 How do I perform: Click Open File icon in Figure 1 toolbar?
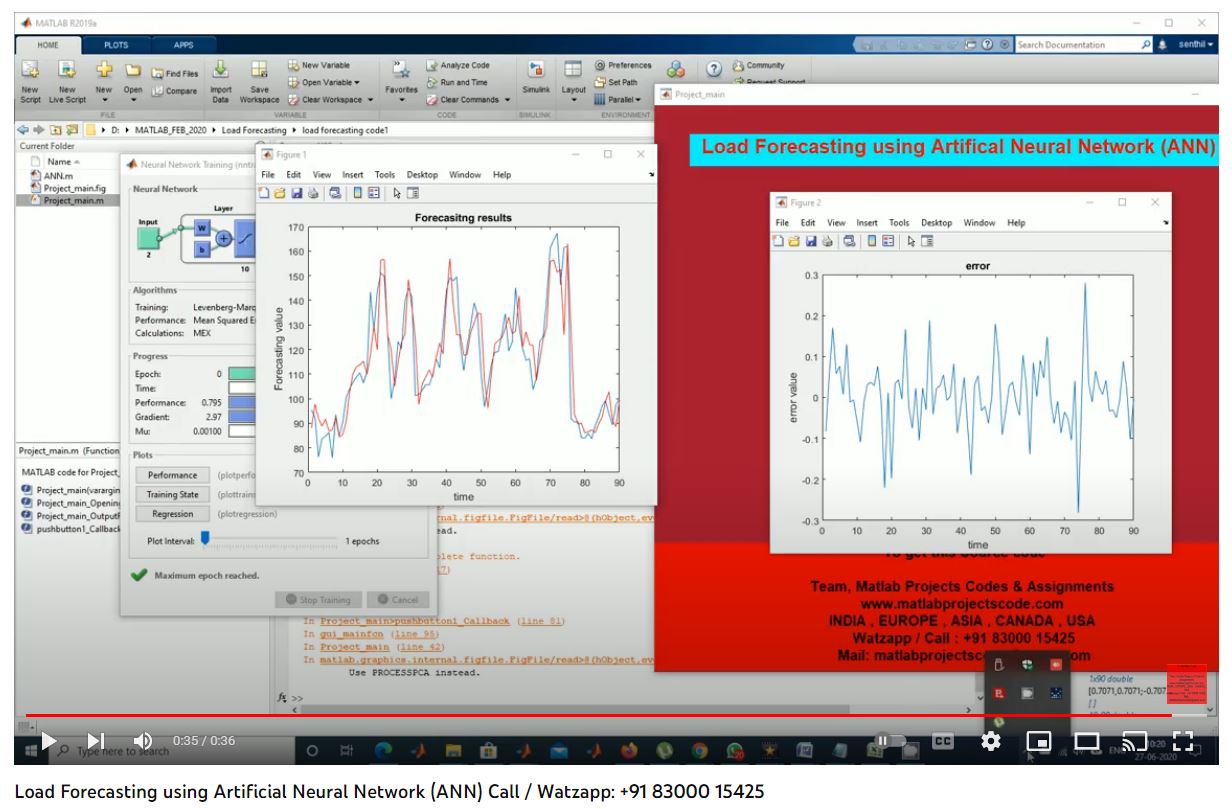pyautogui.click(x=280, y=193)
